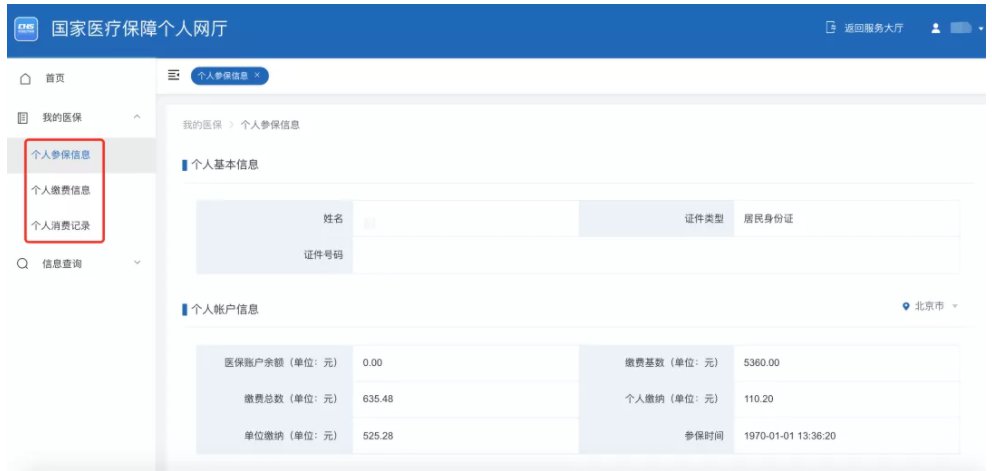992x471 pixels.
Task: Click the user avatar icon
Action: (935, 28)
